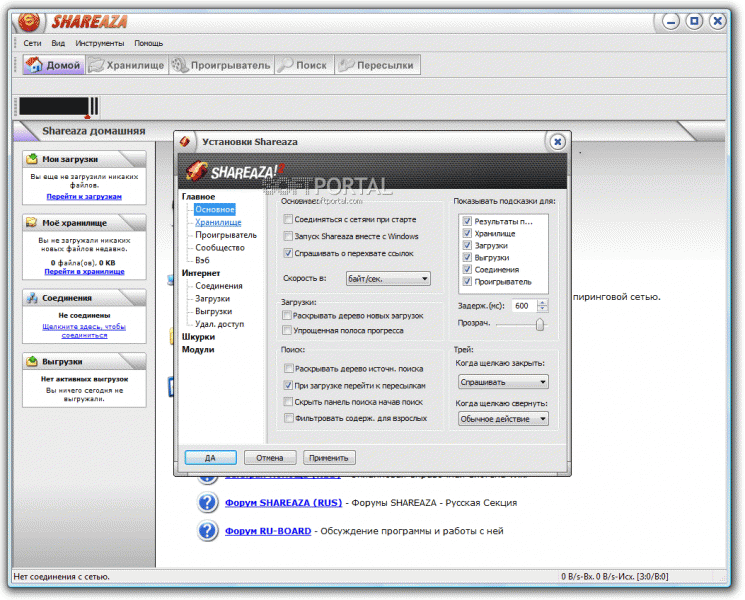
Task: Open the Спрашивать close-action dropdown
Action: tap(503, 382)
